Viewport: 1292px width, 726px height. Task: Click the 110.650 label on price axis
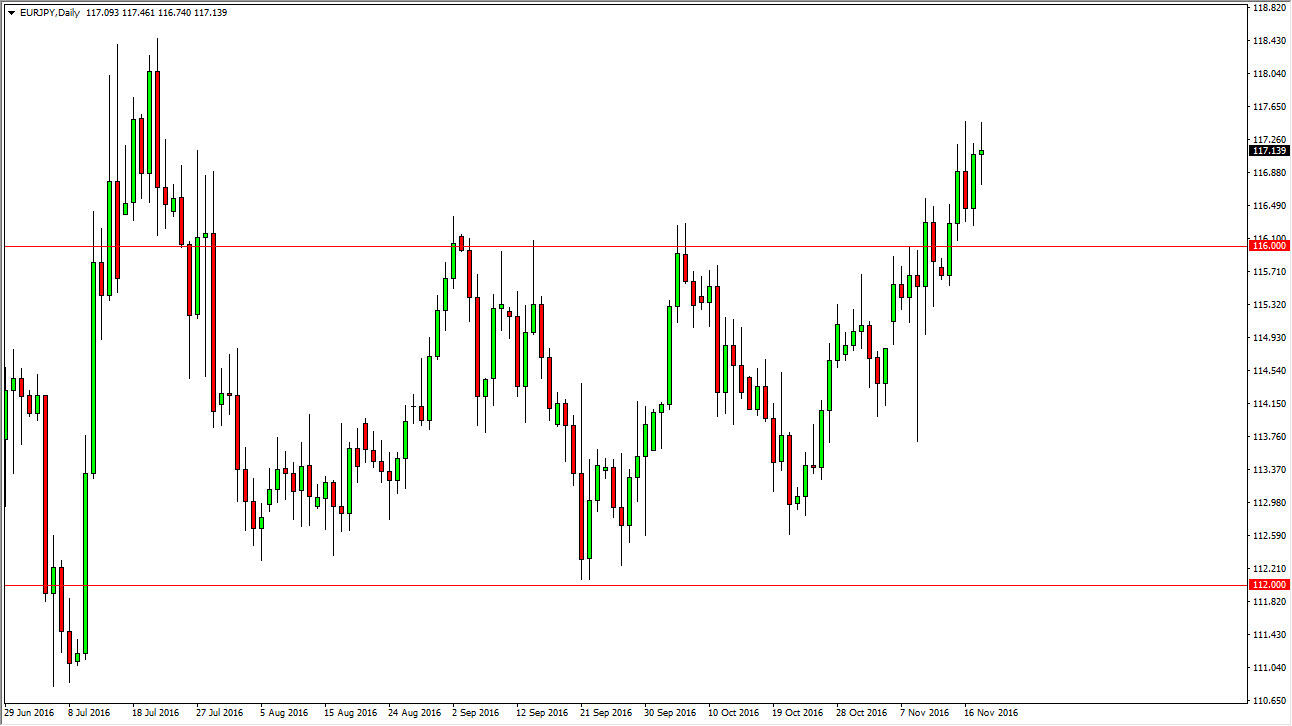pyautogui.click(x=1269, y=701)
